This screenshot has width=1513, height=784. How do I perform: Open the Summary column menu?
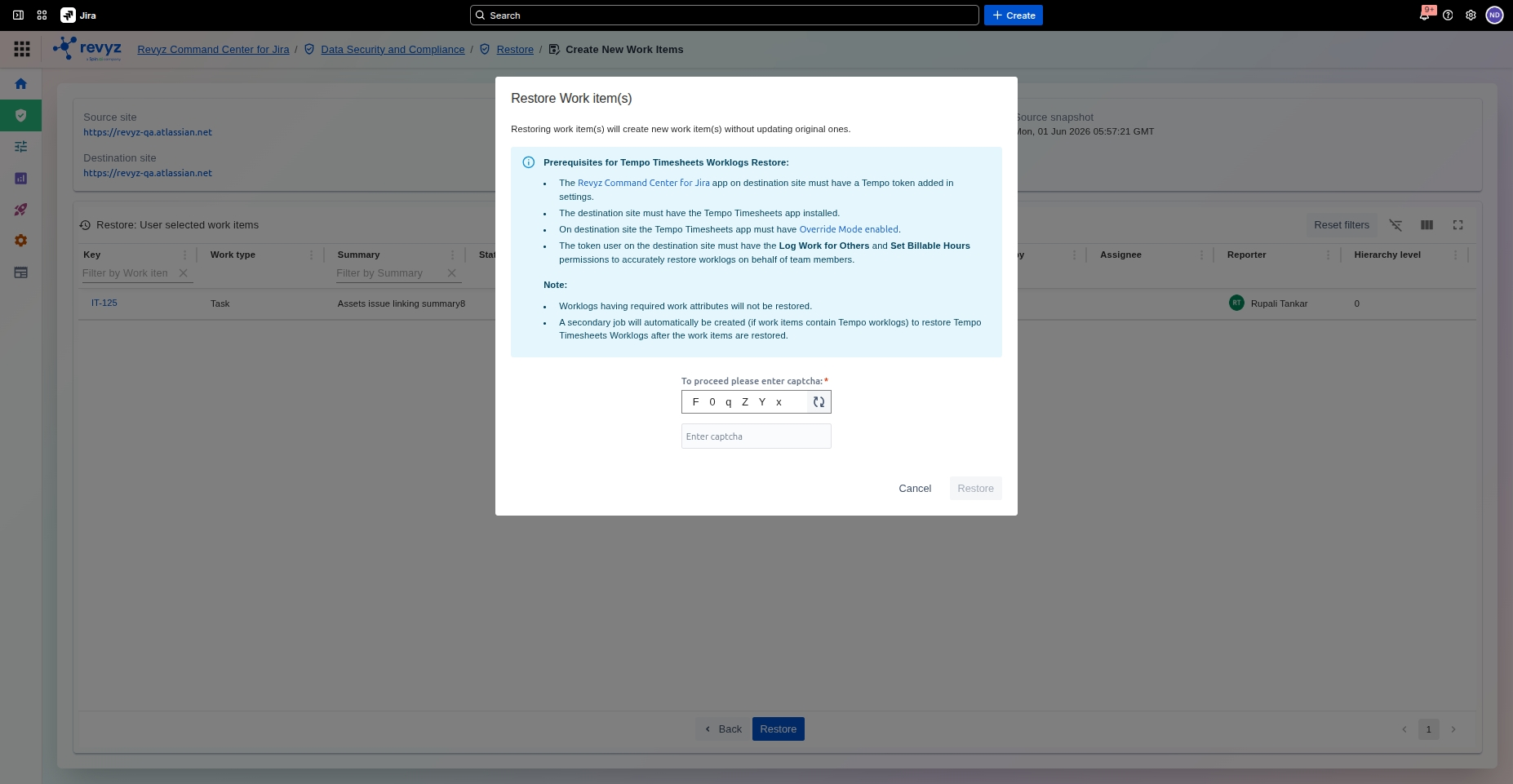tap(453, 255)
